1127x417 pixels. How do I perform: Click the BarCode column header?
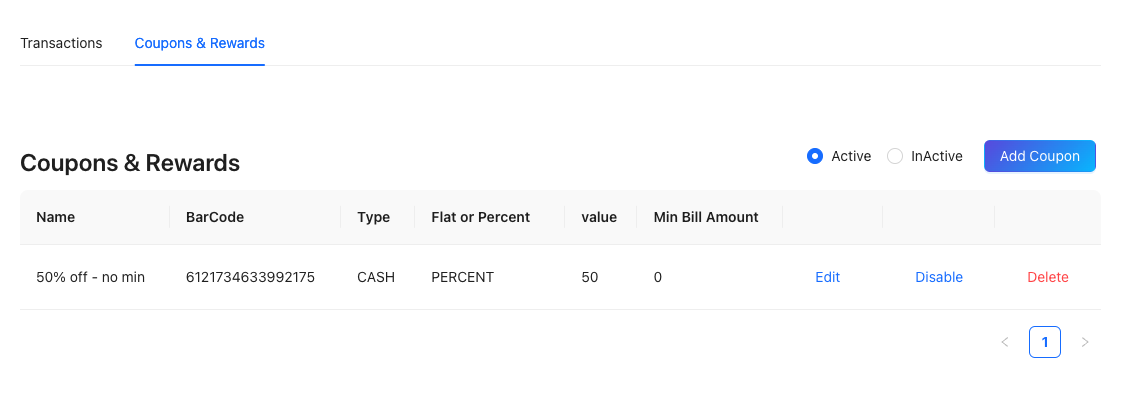[215, 217]
